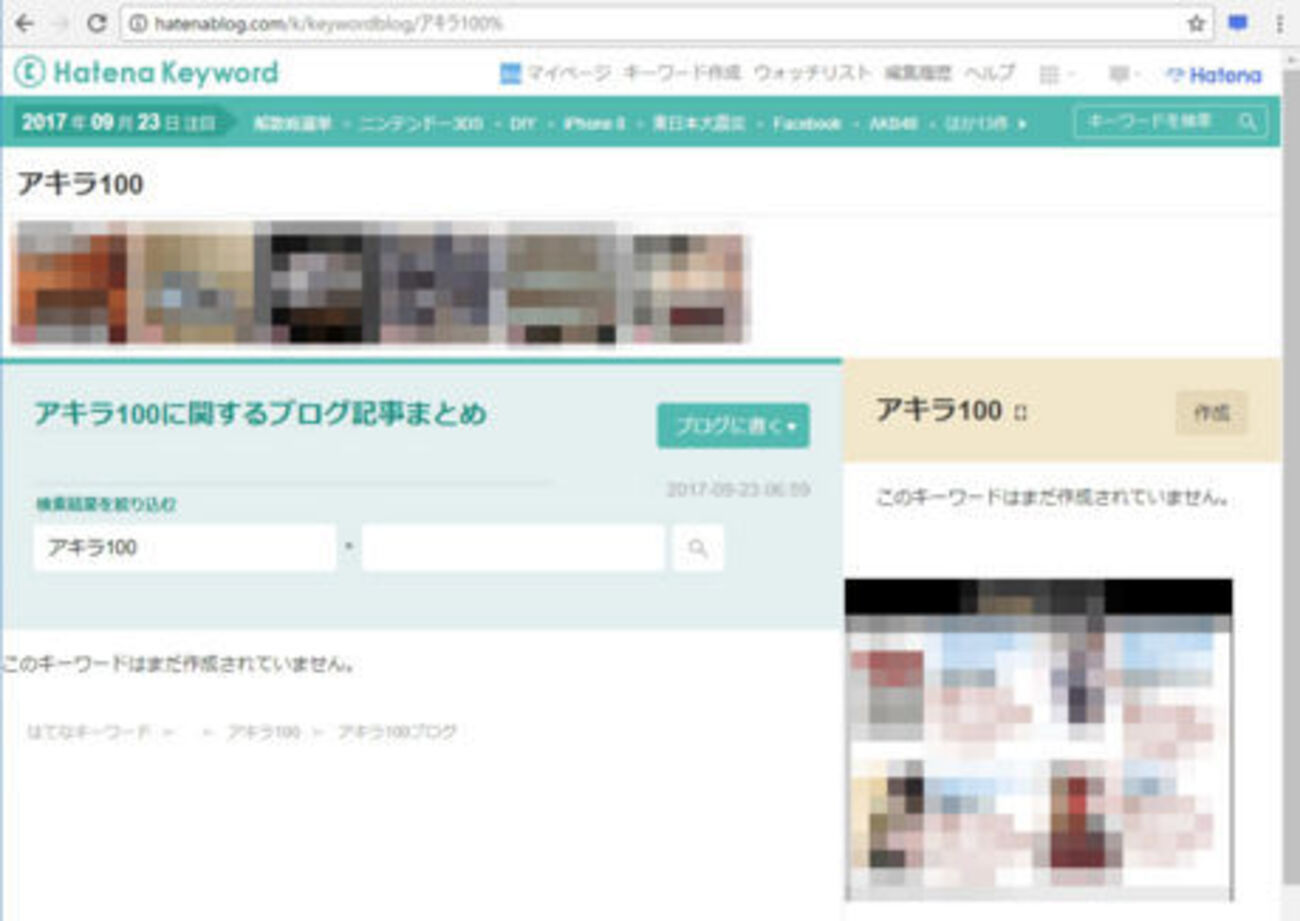Viewport: 1300px width, 921px height.
Task: Click the search icon in the keyword search box
Action: pyautogui.click(x=1247, y=122)
